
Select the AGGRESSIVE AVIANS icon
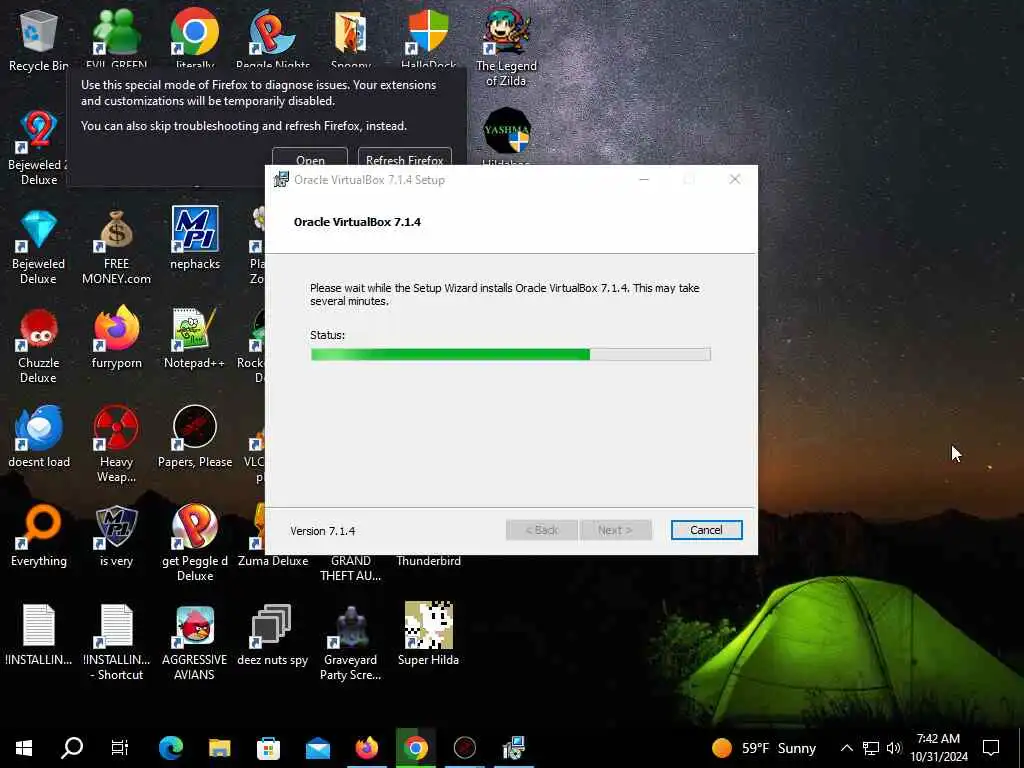point(195,643)
